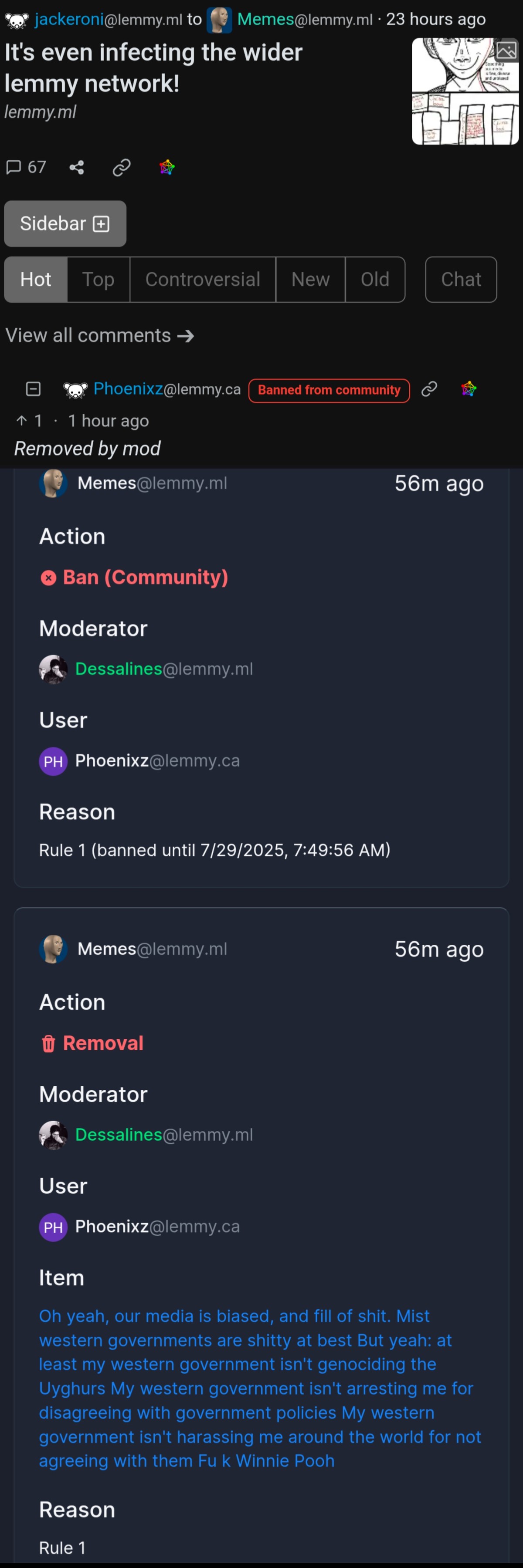This screenshot has width=523, height=1568.
Task: Open the removed comment item text link
Action: click(x=260, y=1388)
